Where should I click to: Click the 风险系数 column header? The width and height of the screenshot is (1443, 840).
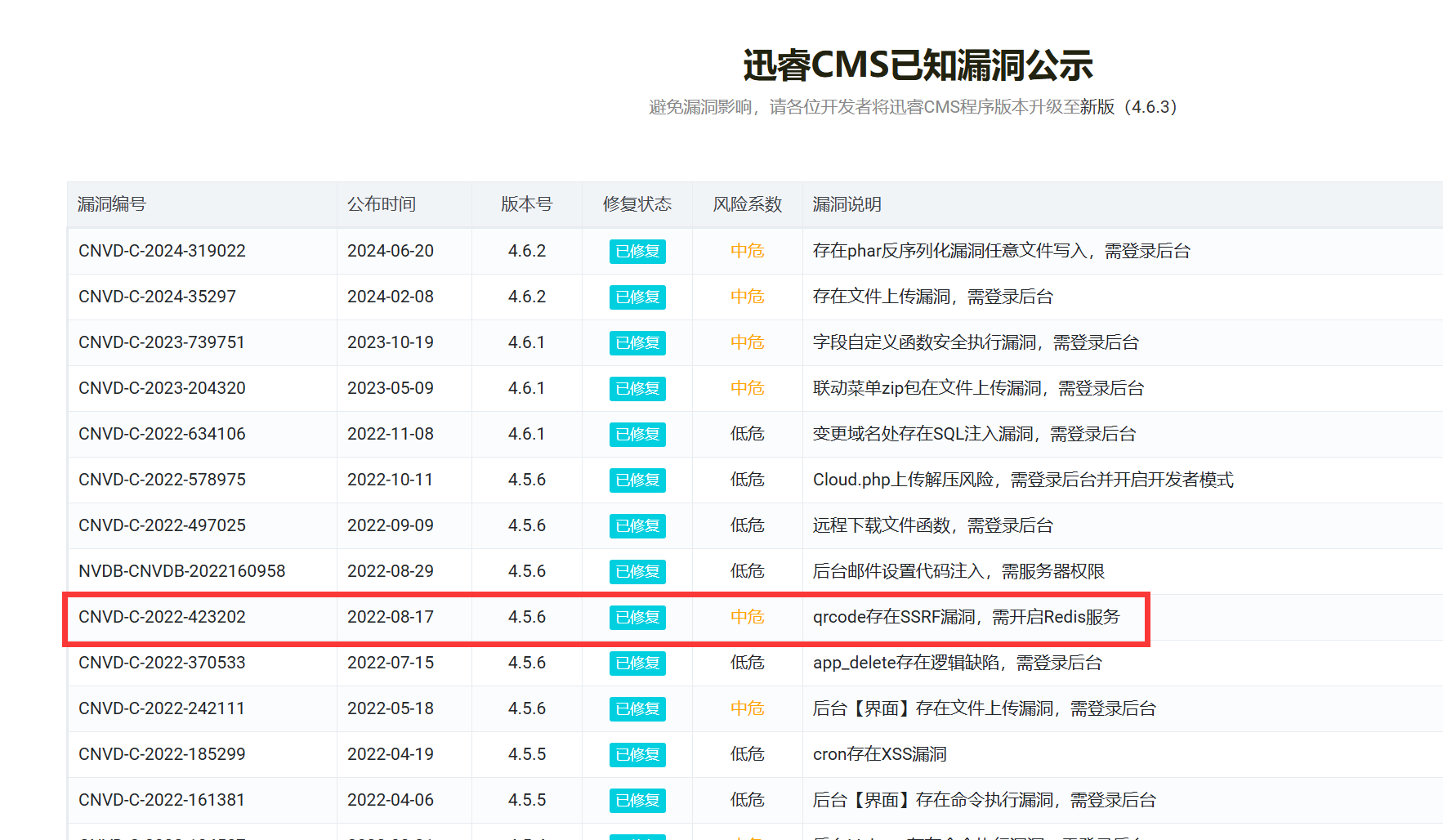(x=748, y=204)
